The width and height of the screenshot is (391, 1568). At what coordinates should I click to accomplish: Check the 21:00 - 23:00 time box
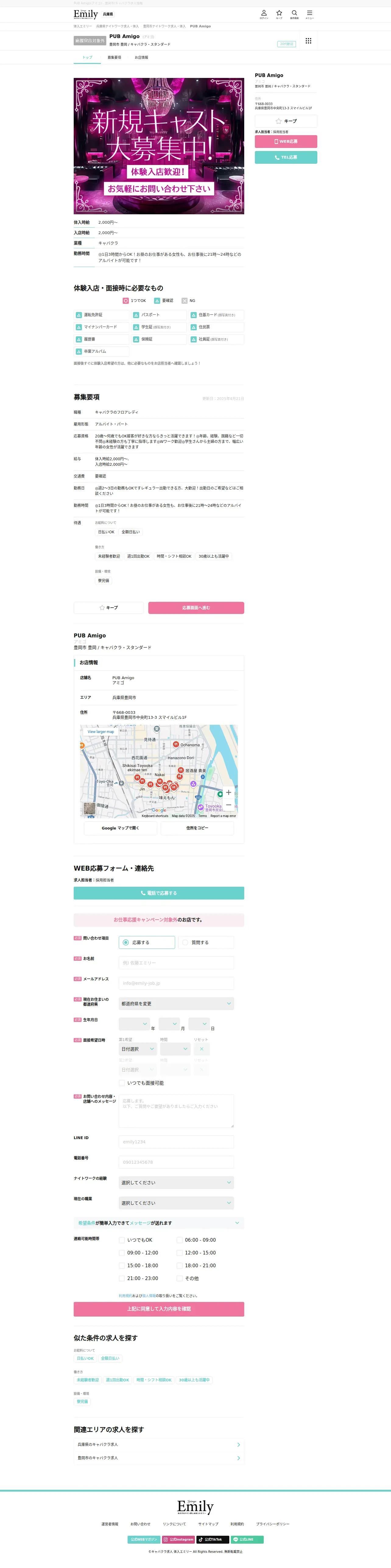coord(122,1278)
